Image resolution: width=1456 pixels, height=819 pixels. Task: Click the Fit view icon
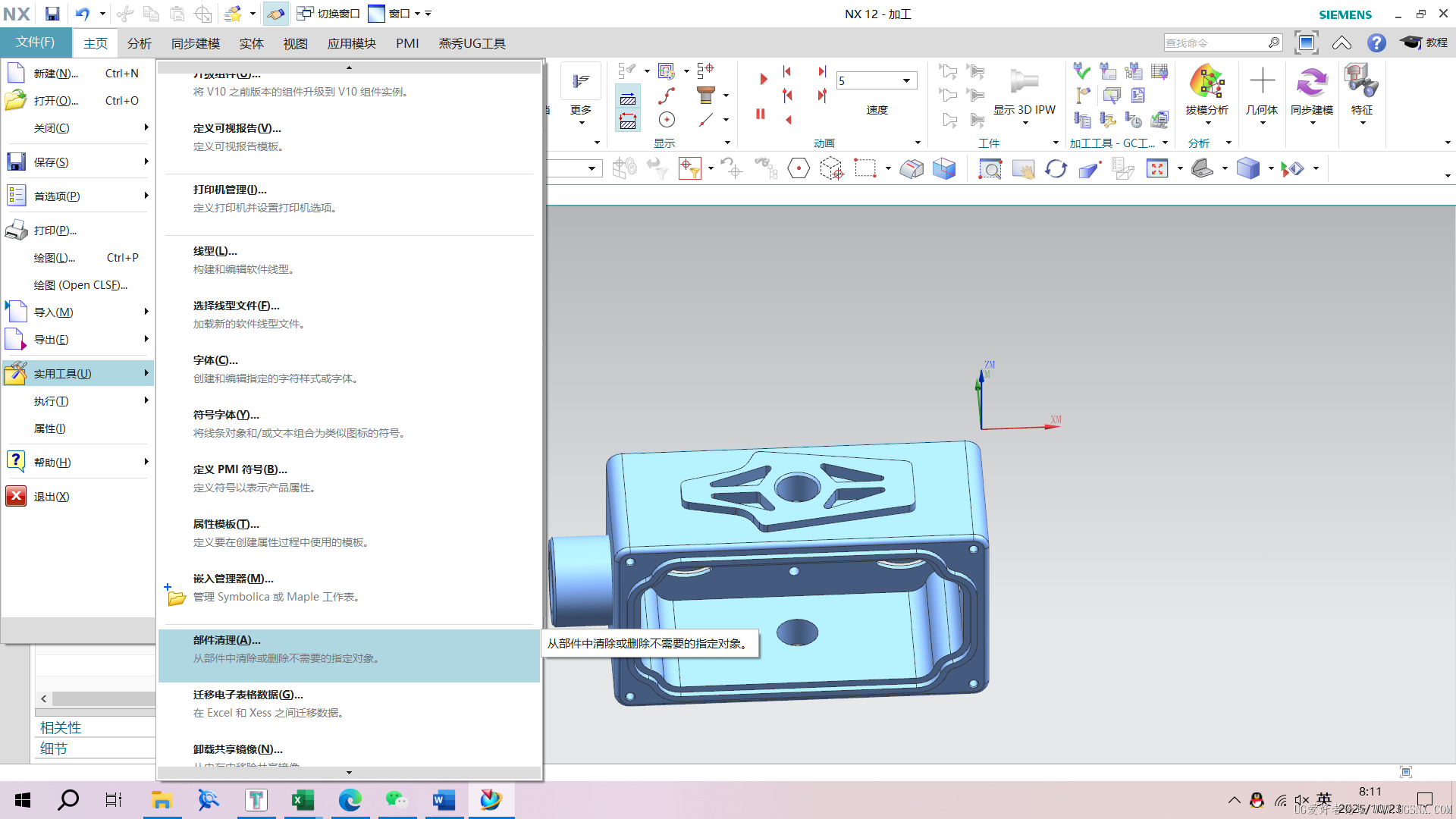1156,168
